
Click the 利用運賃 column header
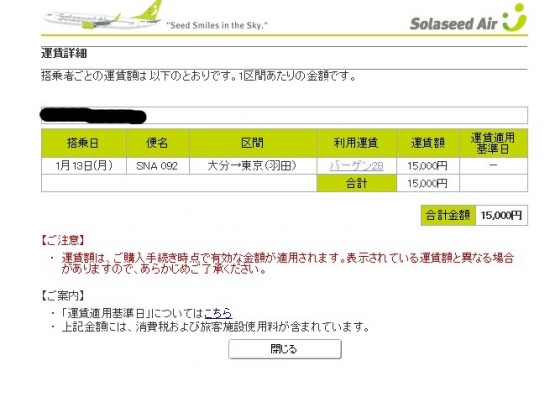point(356,143)
